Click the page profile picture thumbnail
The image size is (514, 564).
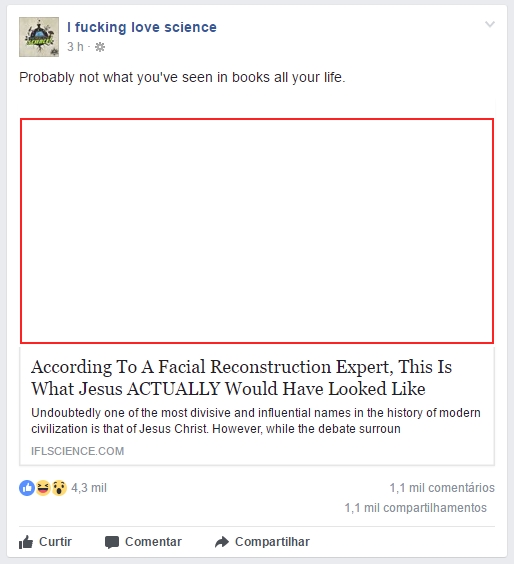(39, 37)
